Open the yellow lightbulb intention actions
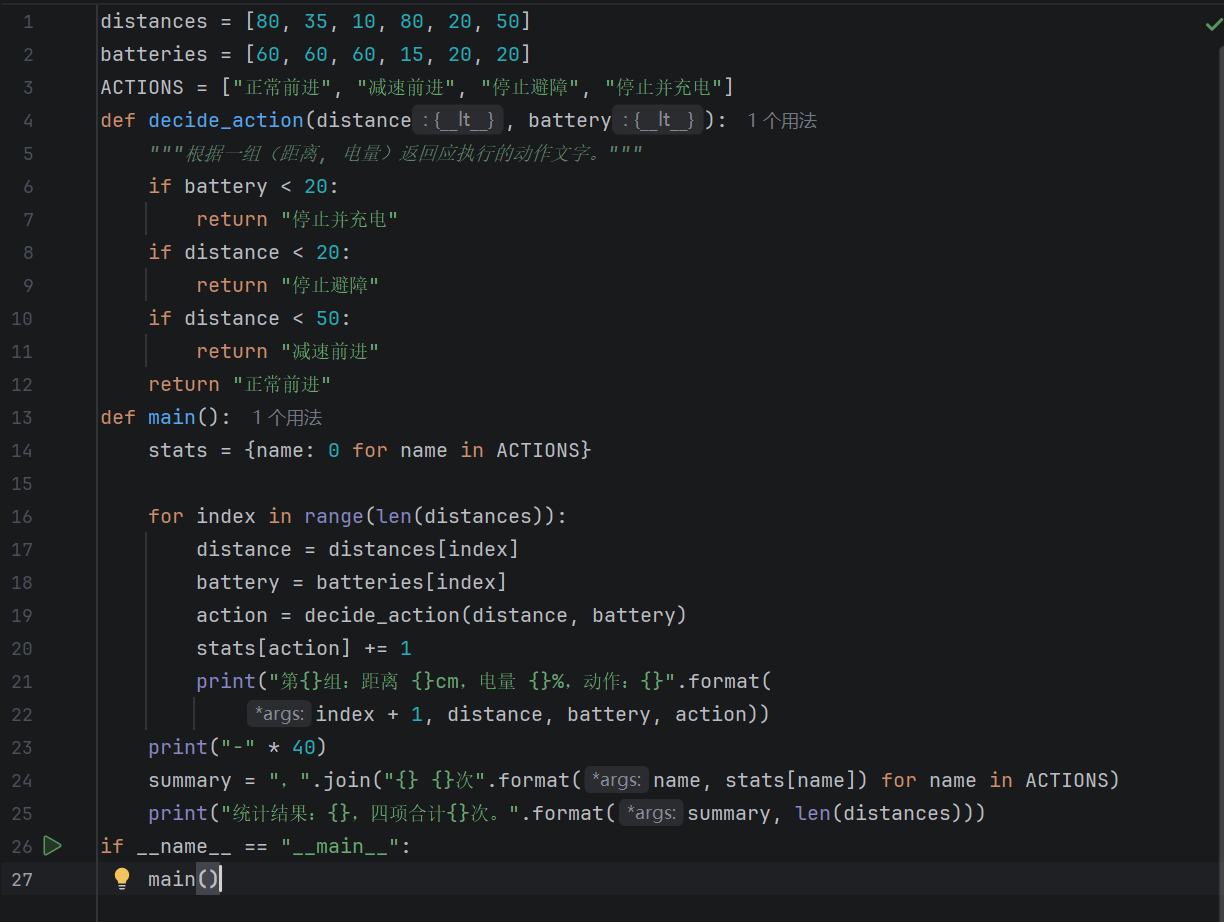Viewport: 1224px width, 922px height. [122, 879]
